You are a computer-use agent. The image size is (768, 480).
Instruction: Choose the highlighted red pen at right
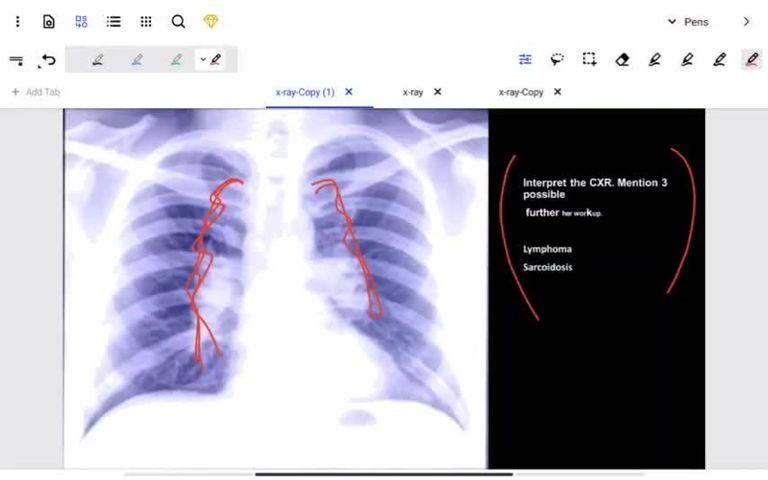point(752,60)
